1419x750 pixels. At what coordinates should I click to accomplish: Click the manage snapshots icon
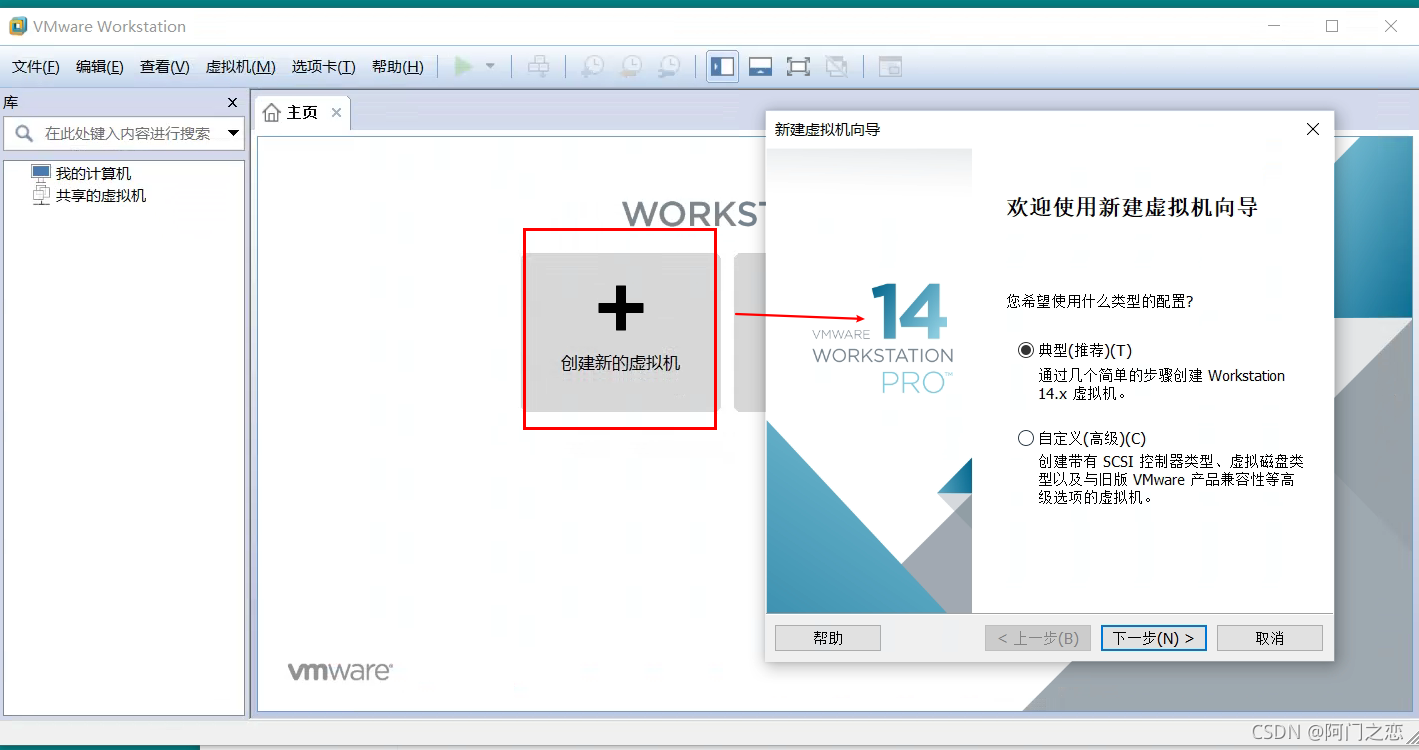pyautogui.click(x=668, y=67)
